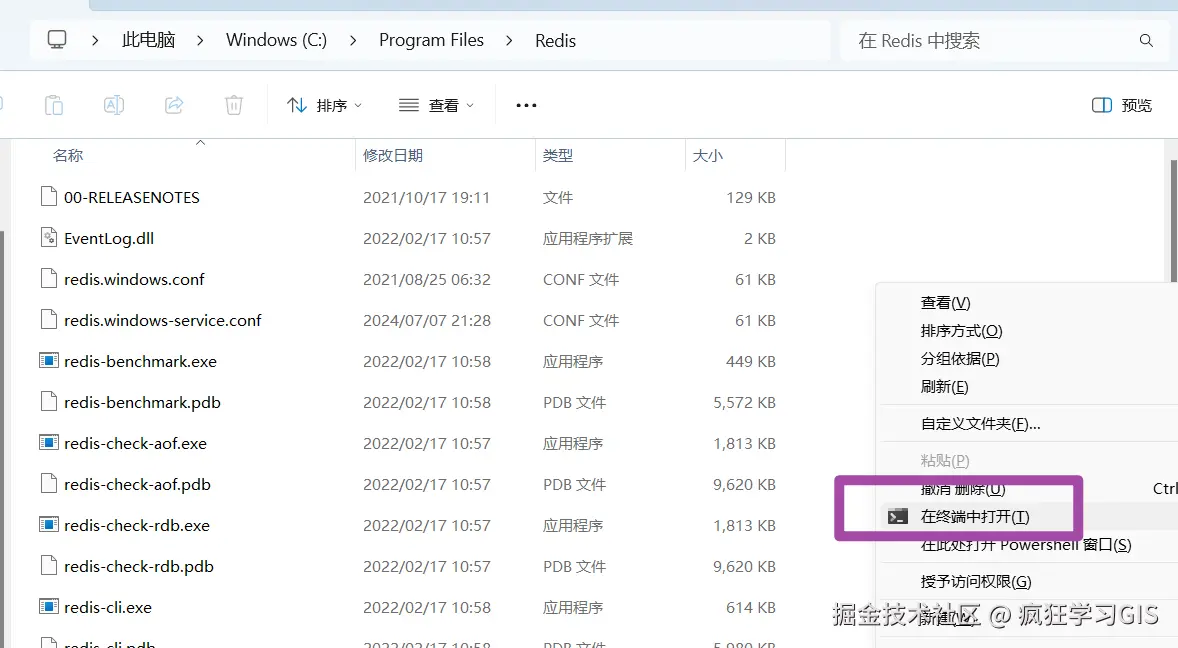Click the 5,572 KB size cell
1178x648 pixels.
[745, 402]
